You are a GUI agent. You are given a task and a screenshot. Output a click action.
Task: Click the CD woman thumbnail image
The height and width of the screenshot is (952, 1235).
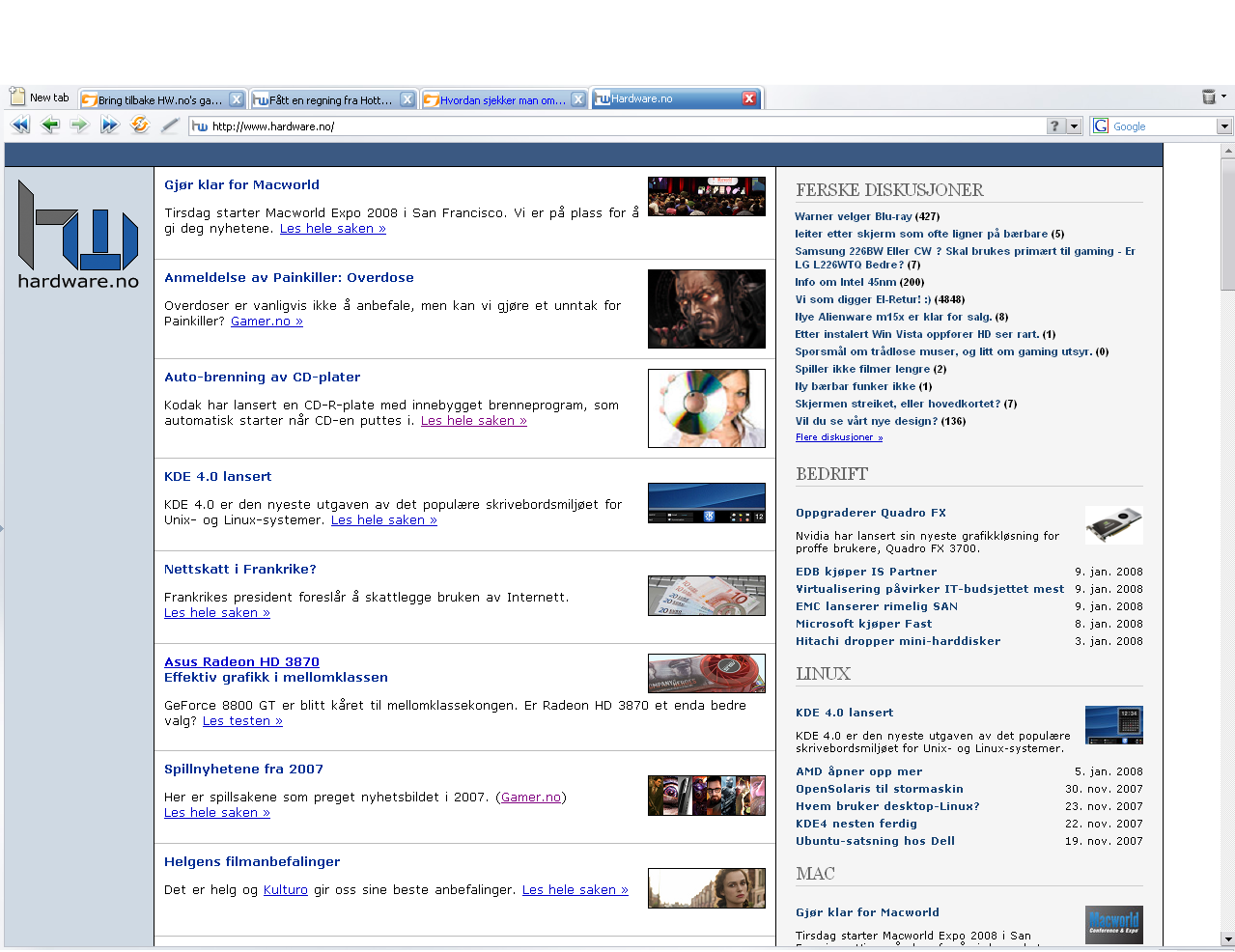click(707, 408)
